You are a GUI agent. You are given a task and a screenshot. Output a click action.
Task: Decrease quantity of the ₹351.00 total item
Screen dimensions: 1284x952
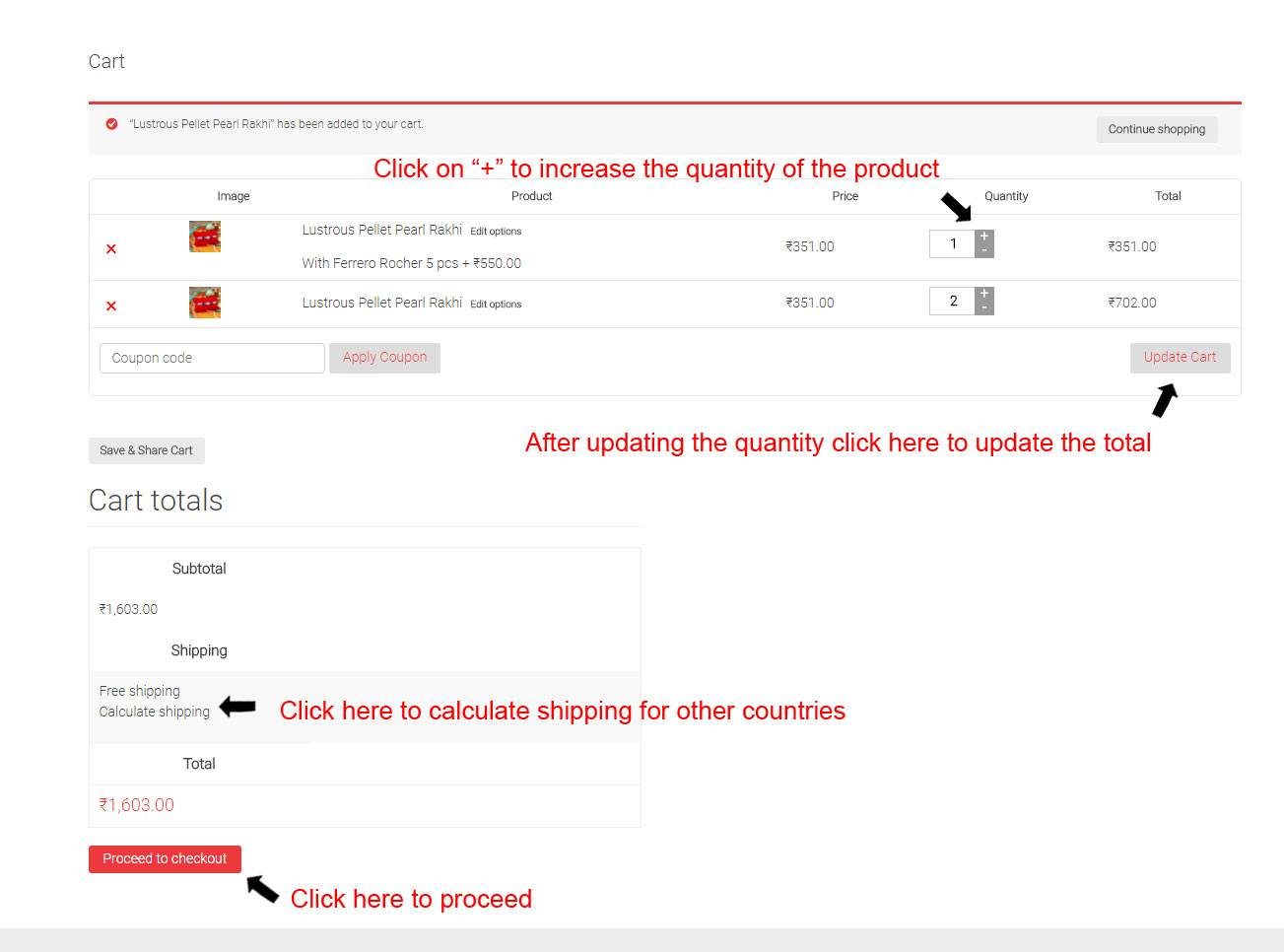point(983,250)
